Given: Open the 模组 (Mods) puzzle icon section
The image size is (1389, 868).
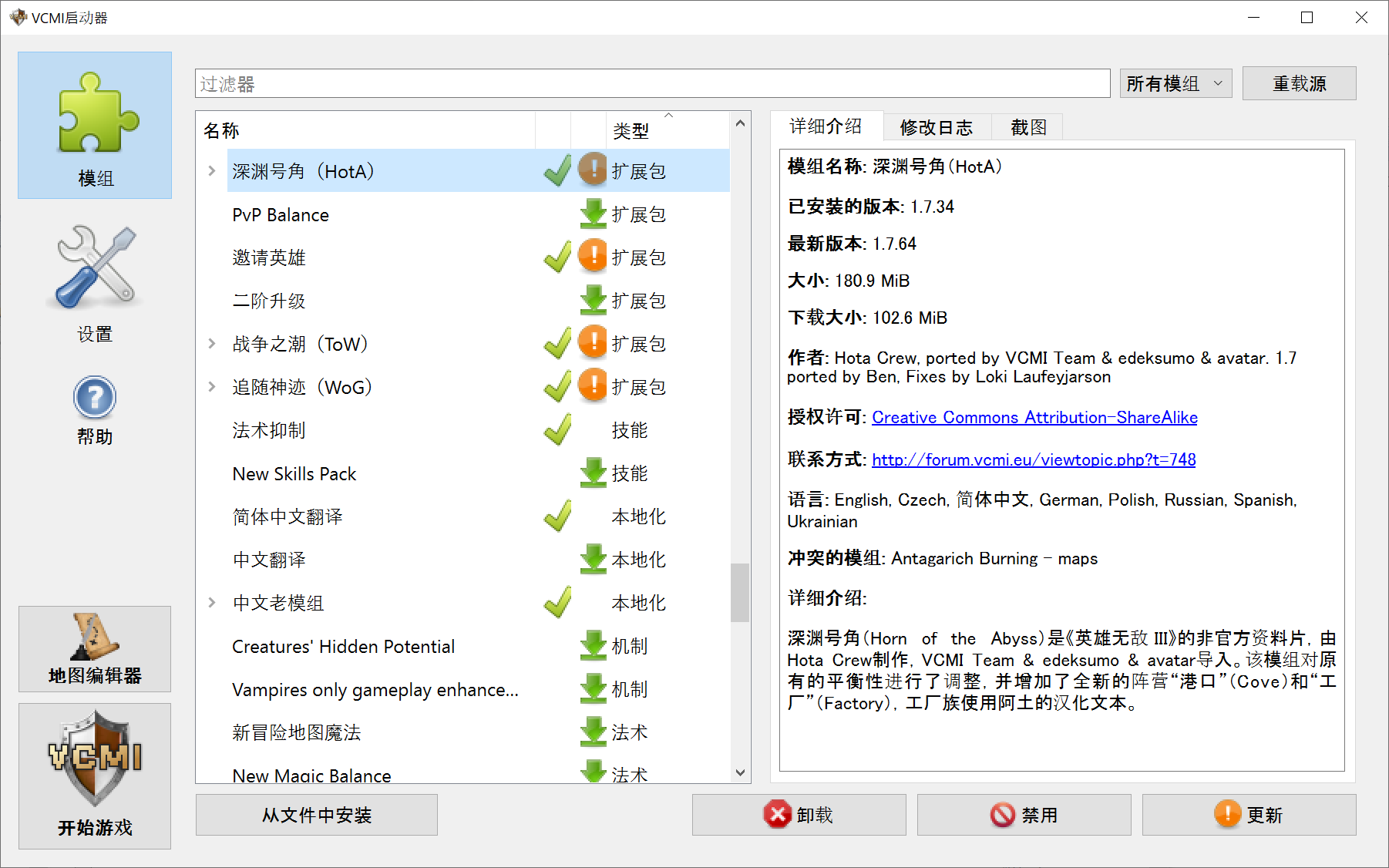Looking at the screenshot, I should click(95, 126).
